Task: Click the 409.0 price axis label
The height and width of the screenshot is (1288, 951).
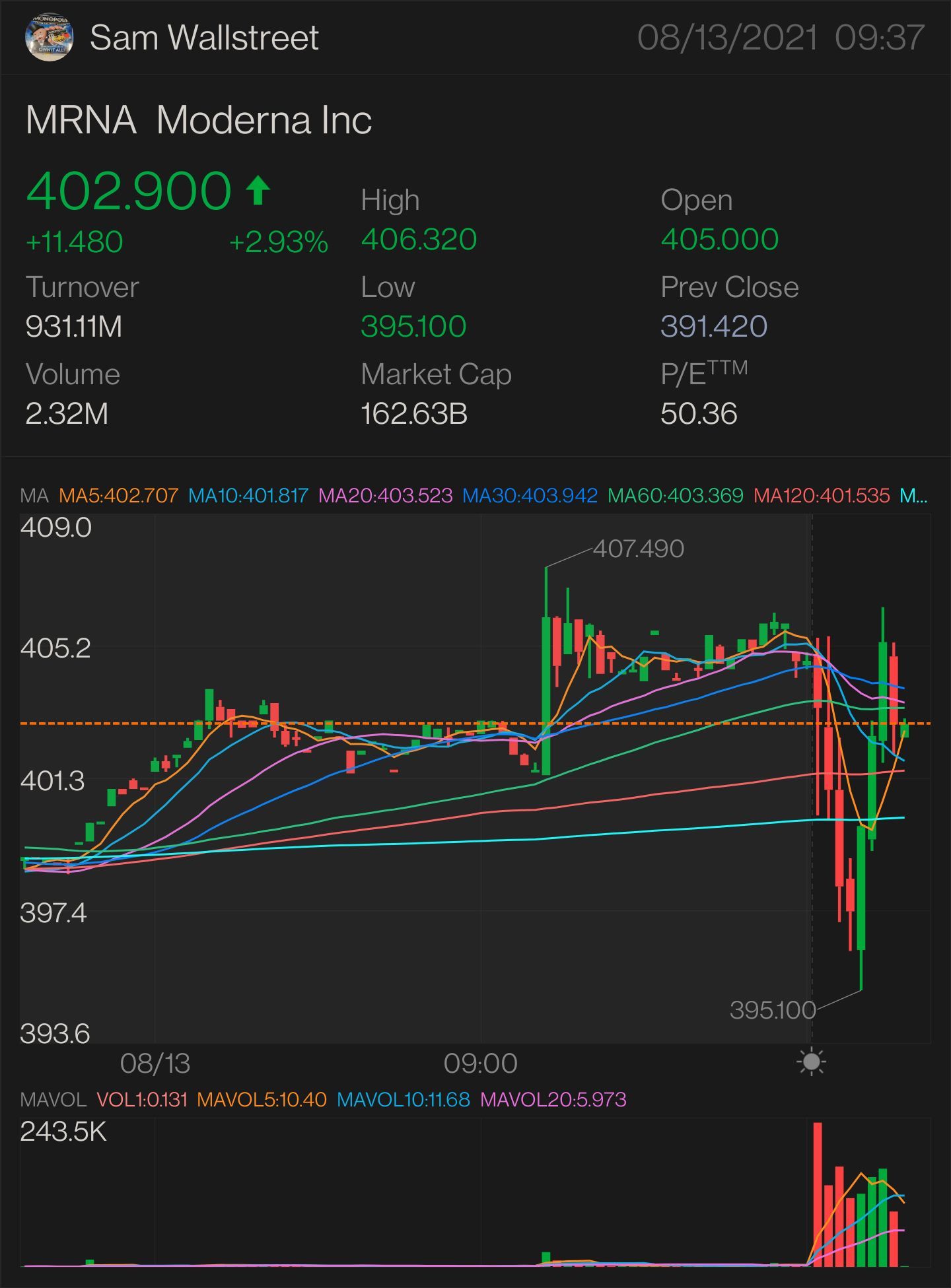Action: pos(56,527)
